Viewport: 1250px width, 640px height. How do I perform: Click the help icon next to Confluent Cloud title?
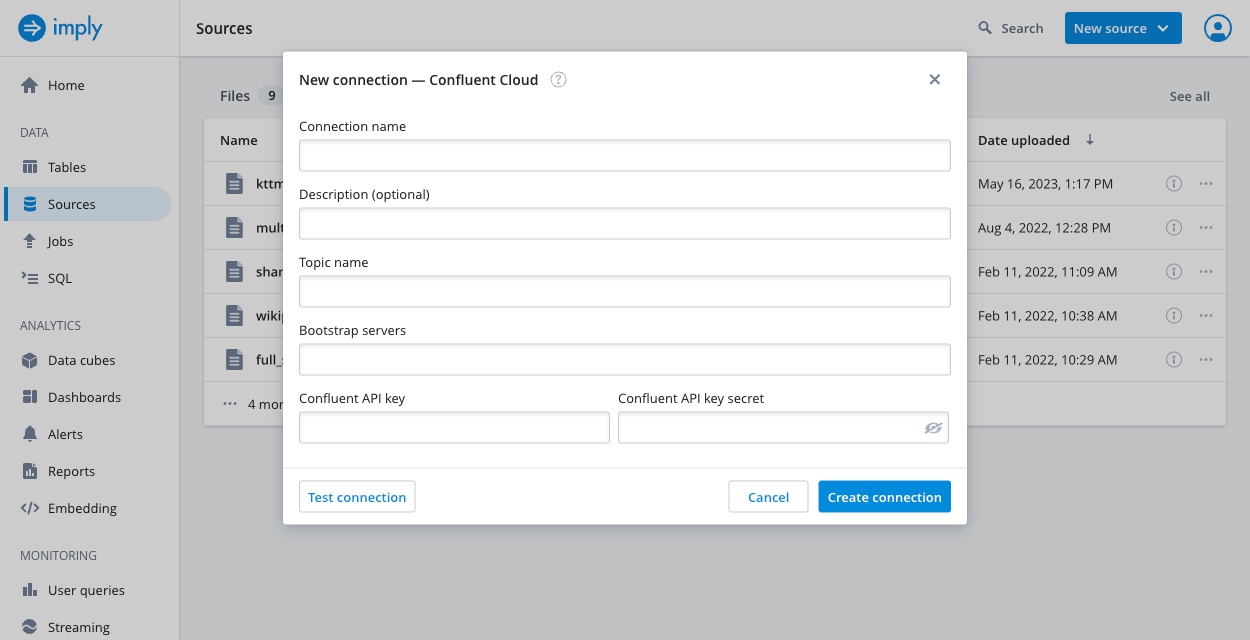tap(559, 80)
